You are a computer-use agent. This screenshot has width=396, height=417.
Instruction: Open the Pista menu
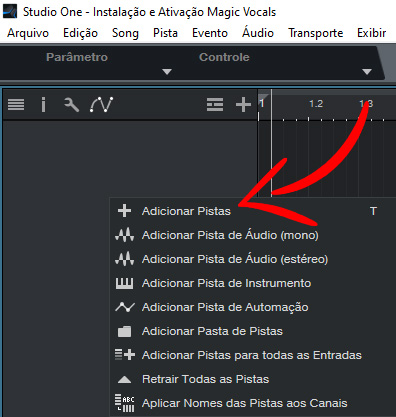165,33
